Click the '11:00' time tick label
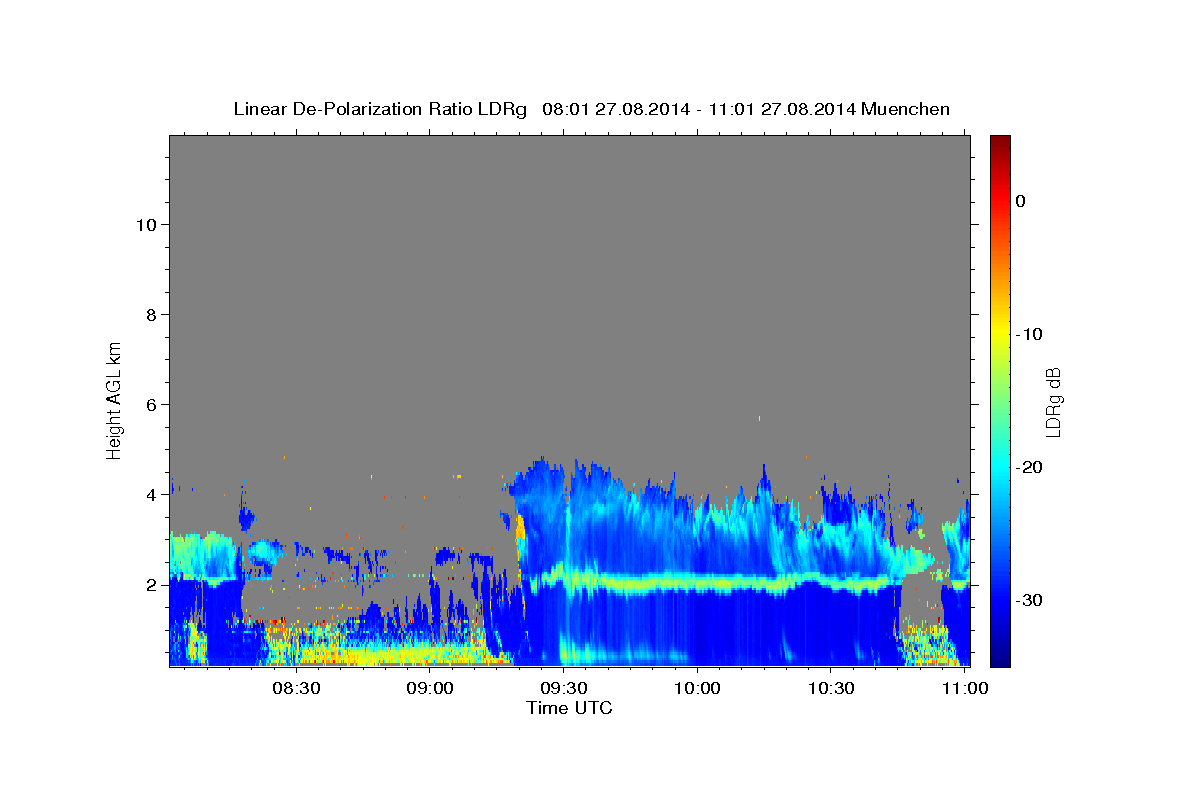 point(964,689)
